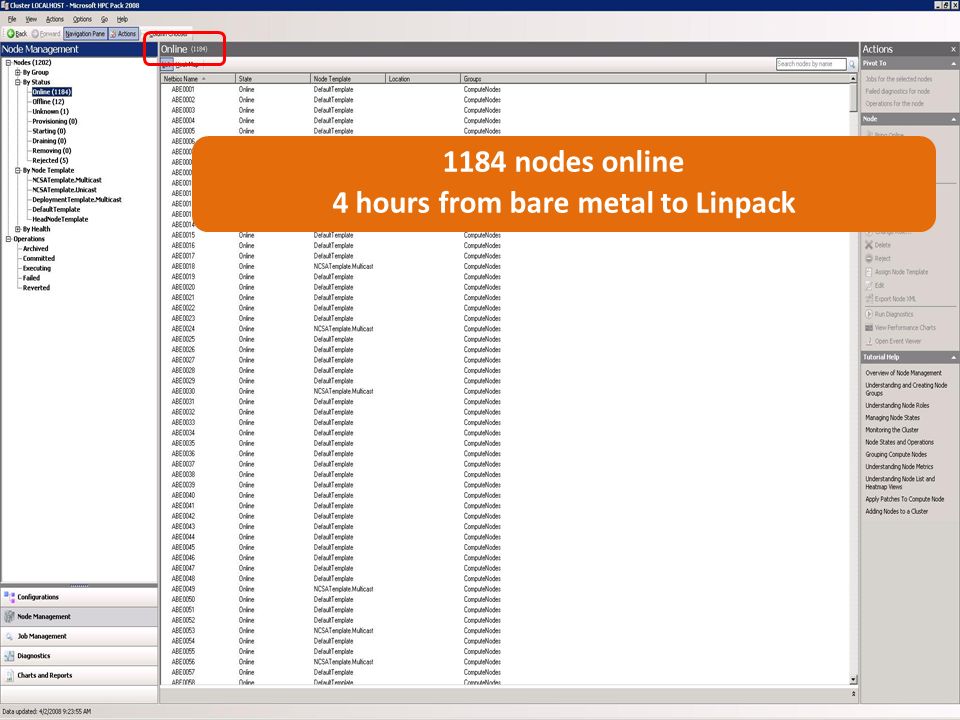960x720 pixels.
Task: Collapse the Nodes (1202) tree root
Action: (8, 62)
